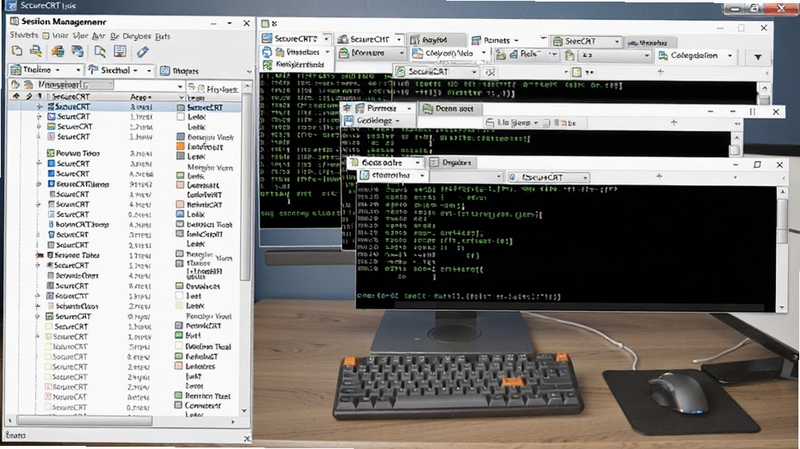Click the yellow note icon on back window tab bar
The width and height of the screenshot is (800, 449).
(x=577, y=72)
